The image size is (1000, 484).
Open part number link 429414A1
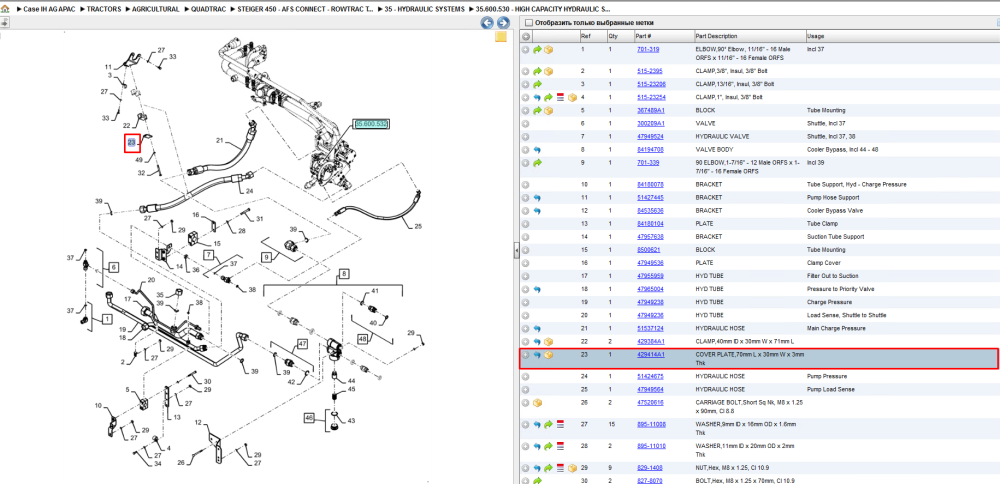[651, 355]
